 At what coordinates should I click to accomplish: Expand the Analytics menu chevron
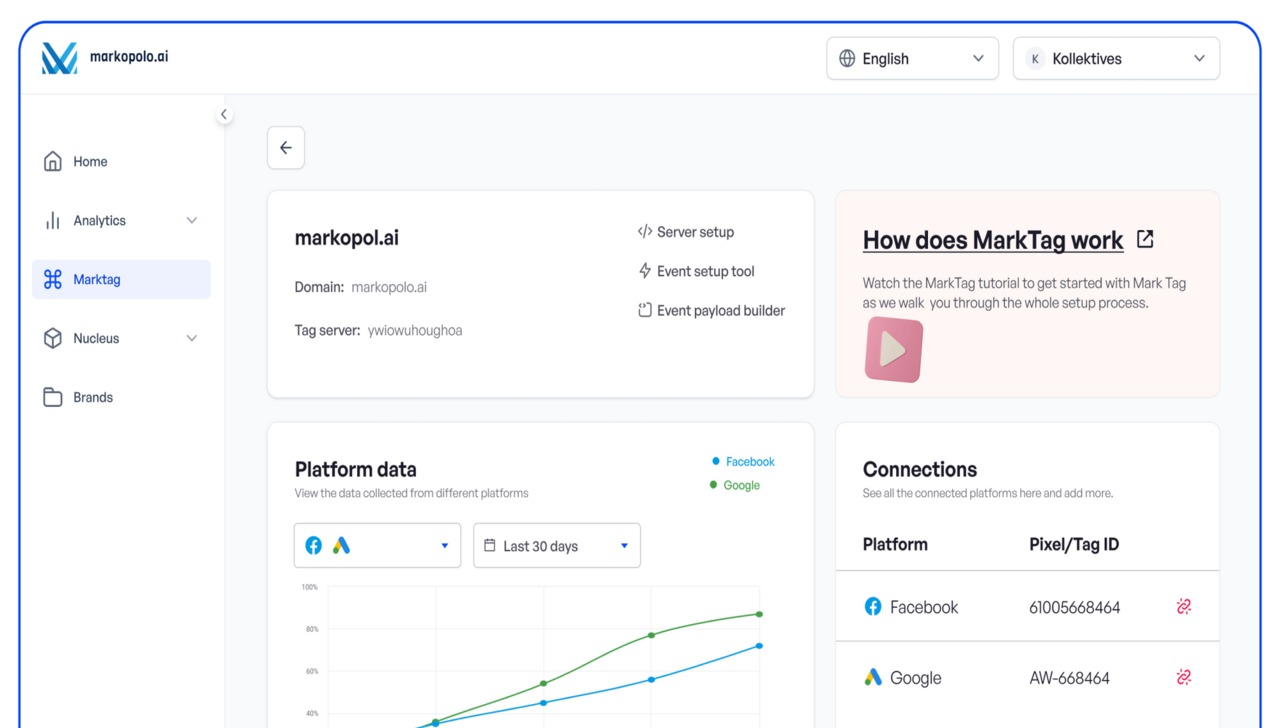point(192,220)
